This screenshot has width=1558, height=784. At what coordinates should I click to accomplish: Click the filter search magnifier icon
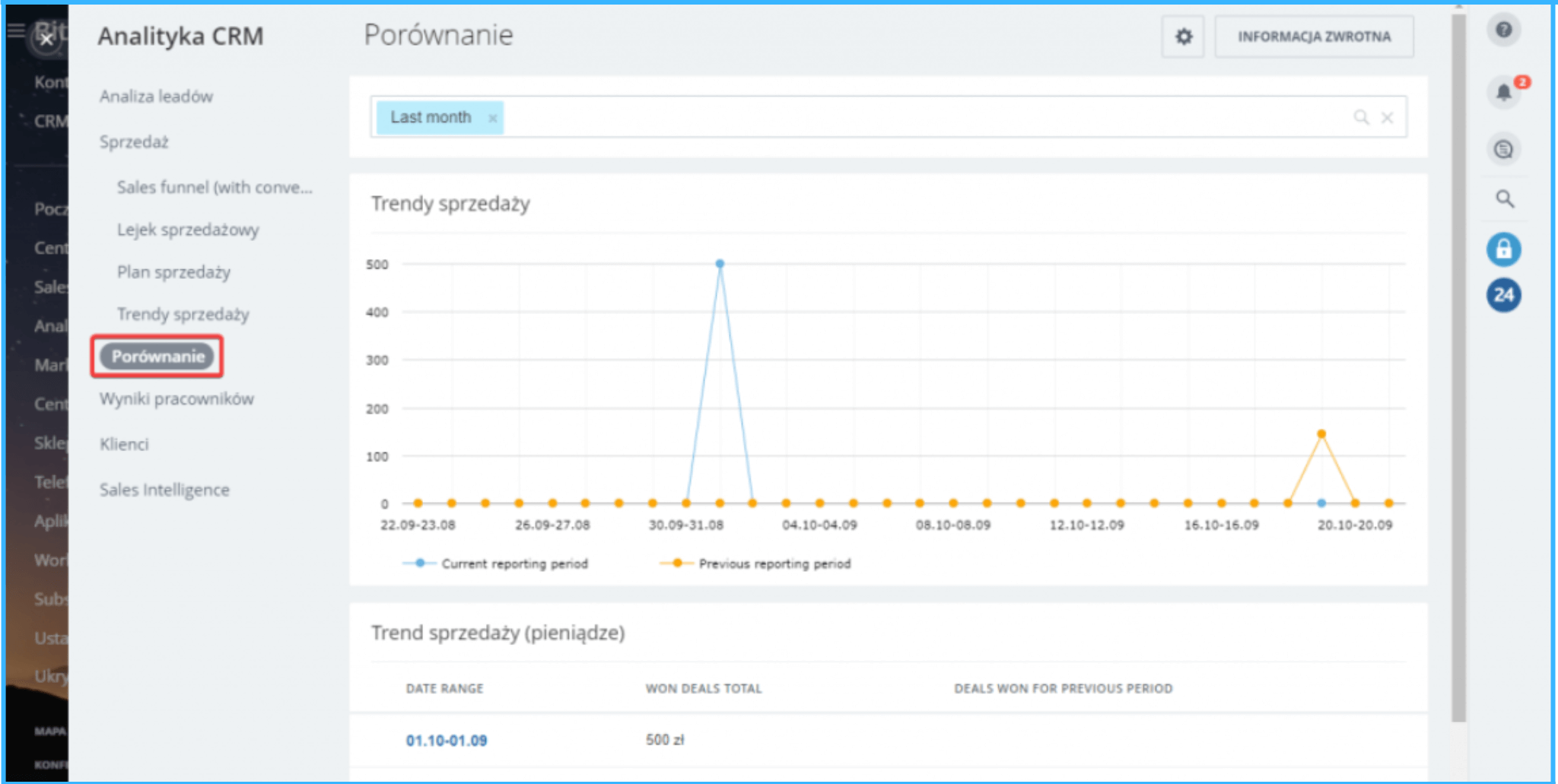[1361, 117]
